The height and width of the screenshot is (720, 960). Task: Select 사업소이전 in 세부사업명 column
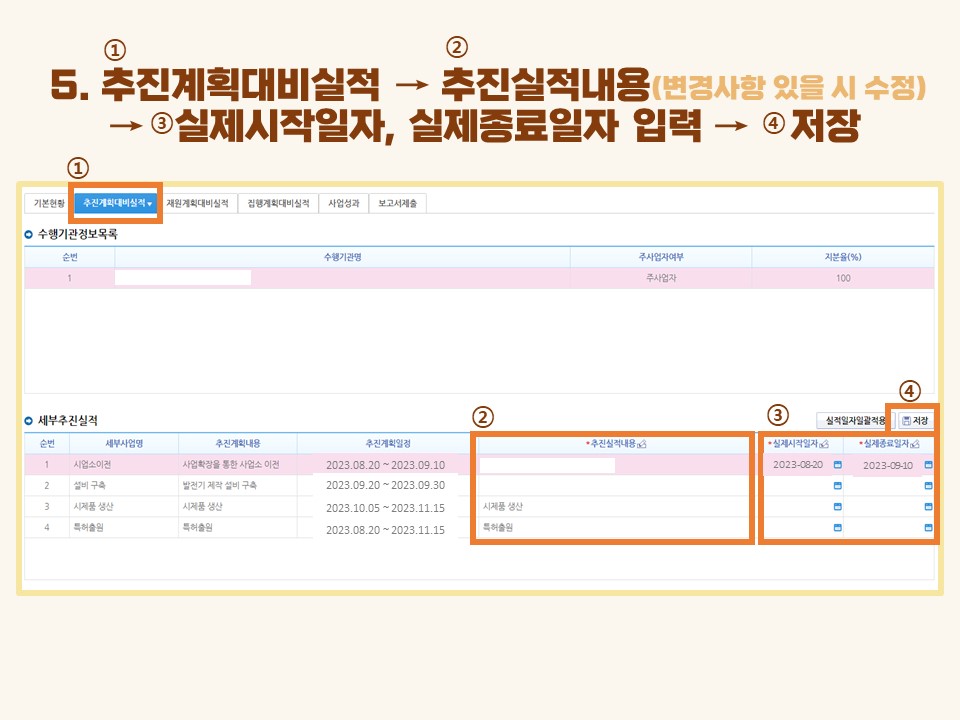92,465
